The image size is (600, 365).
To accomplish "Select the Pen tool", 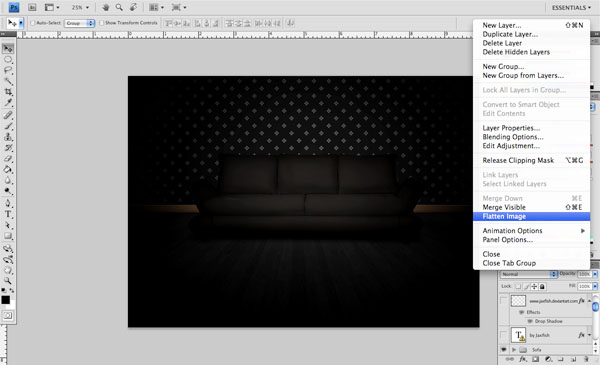I will click(8, 203).
